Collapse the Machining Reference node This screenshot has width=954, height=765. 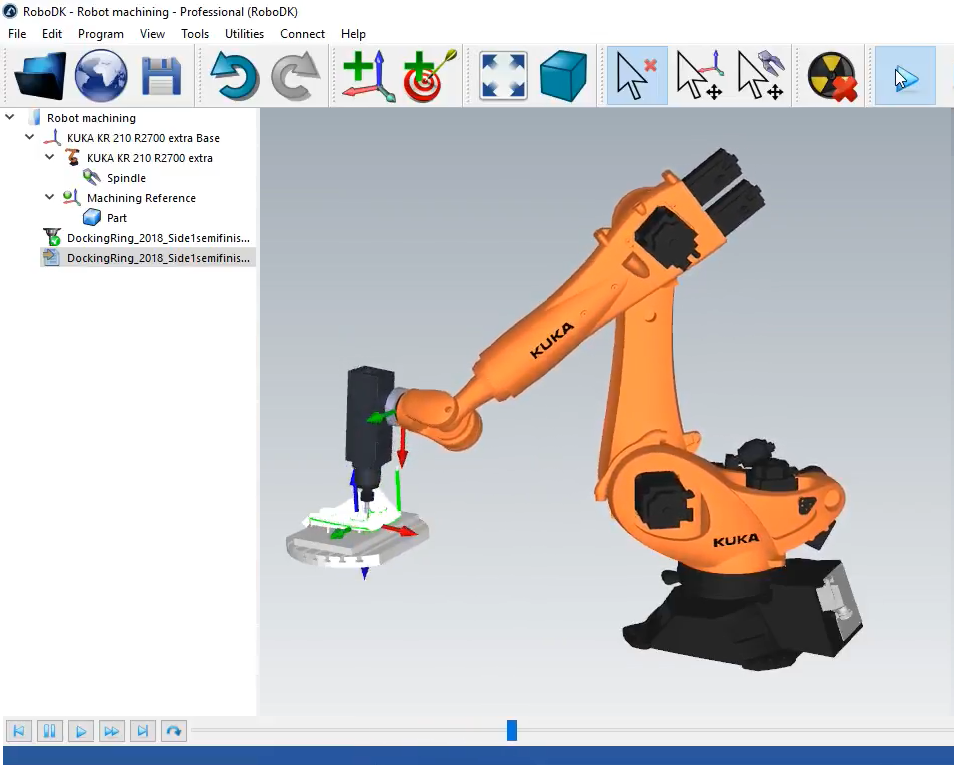click(x=49, y=197)
